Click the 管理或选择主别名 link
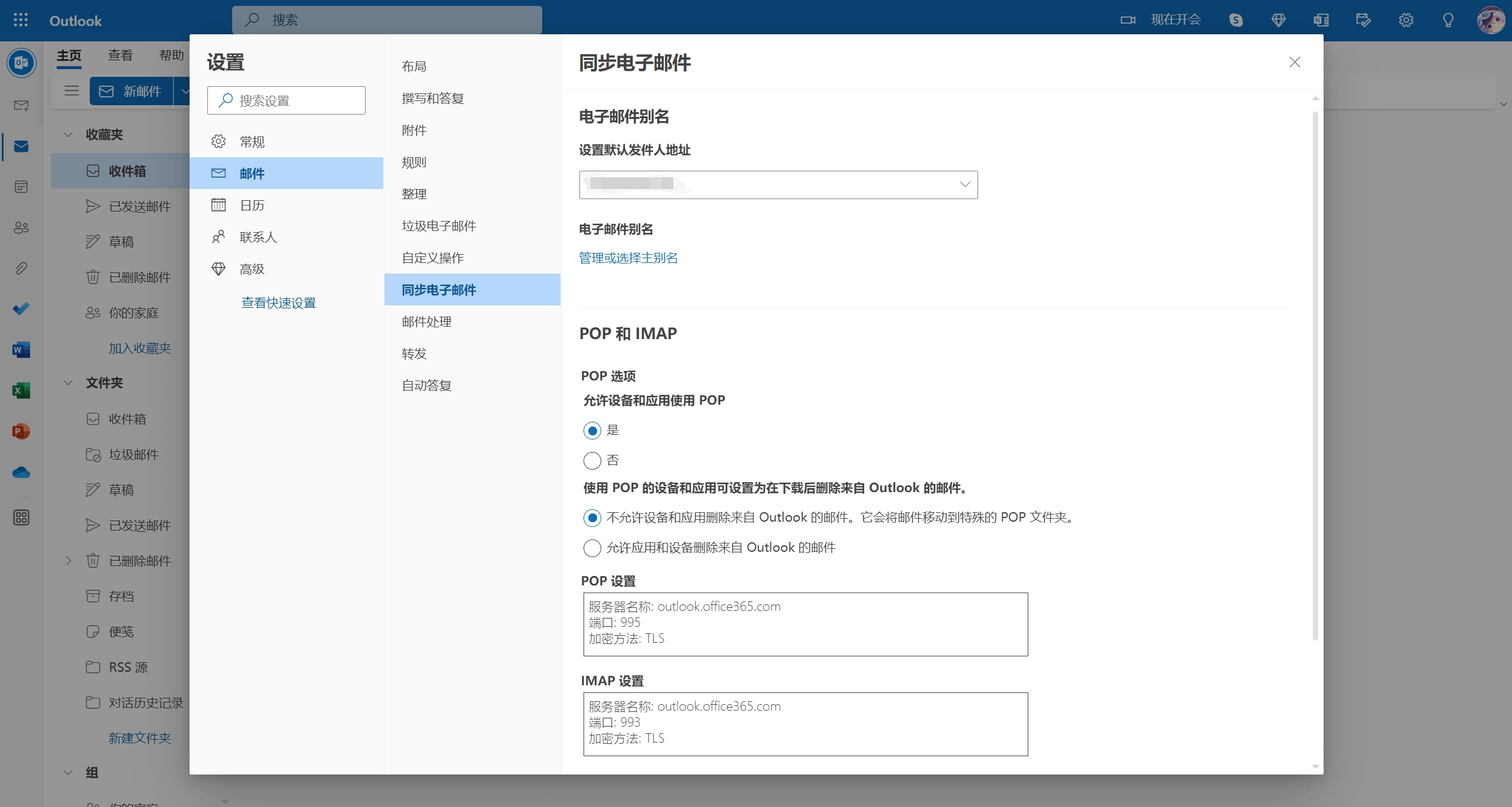 pos(628,258)
